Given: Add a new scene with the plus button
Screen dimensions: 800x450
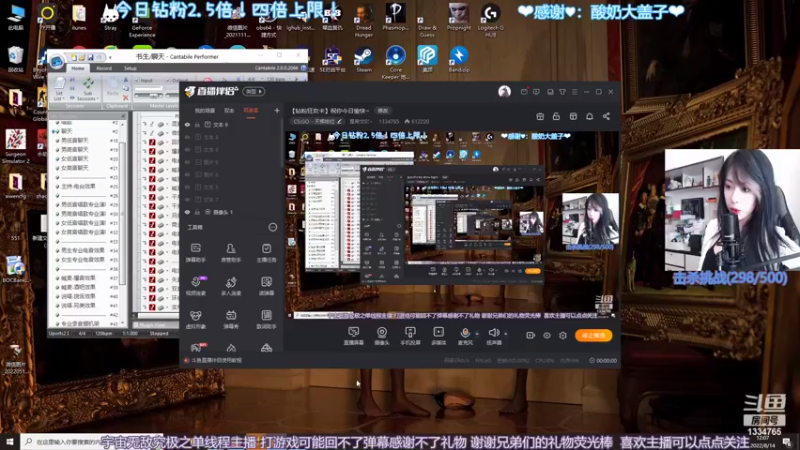Looking at the screenshot, I should point(277,110).
